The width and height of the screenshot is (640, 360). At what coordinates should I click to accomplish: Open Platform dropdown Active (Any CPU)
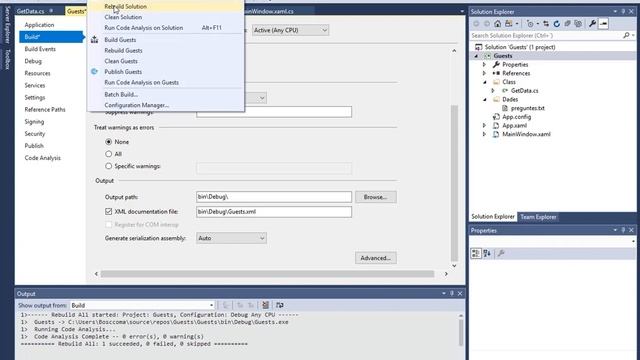pos(290,30)
